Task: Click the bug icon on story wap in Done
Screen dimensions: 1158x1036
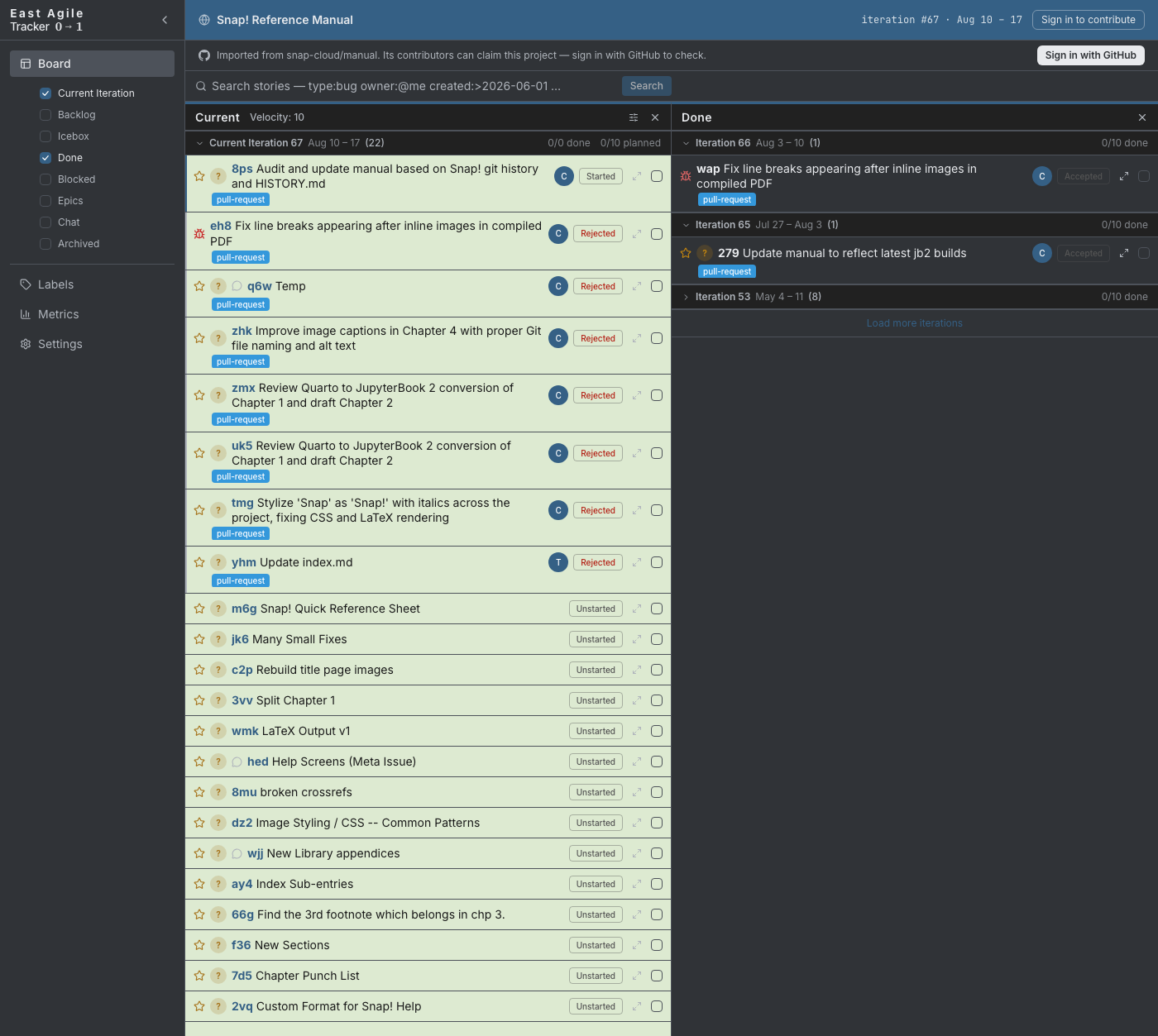Action: click(x=686, y=176)
